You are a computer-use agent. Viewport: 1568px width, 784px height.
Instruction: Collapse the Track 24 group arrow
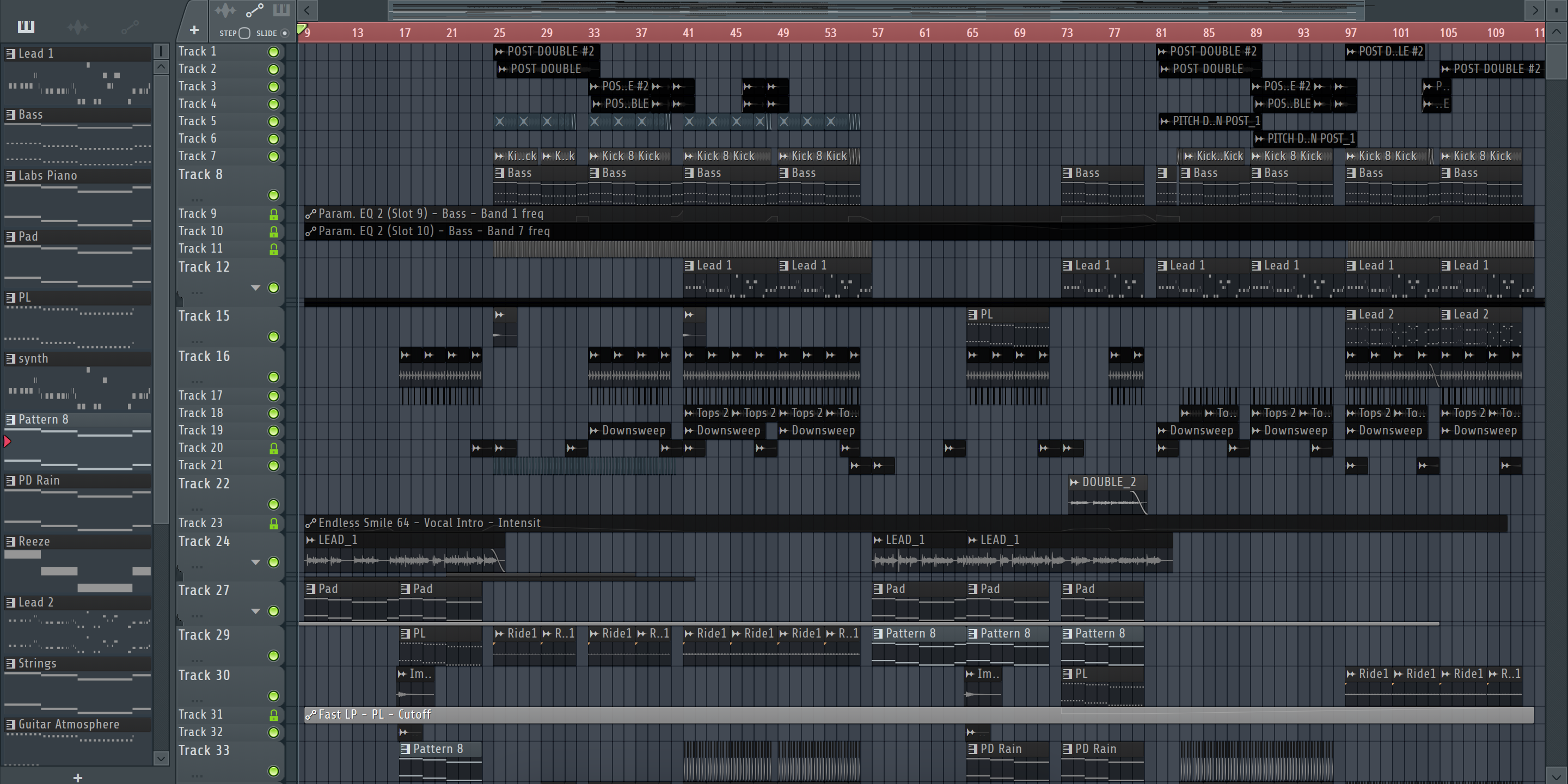[256, 562]
